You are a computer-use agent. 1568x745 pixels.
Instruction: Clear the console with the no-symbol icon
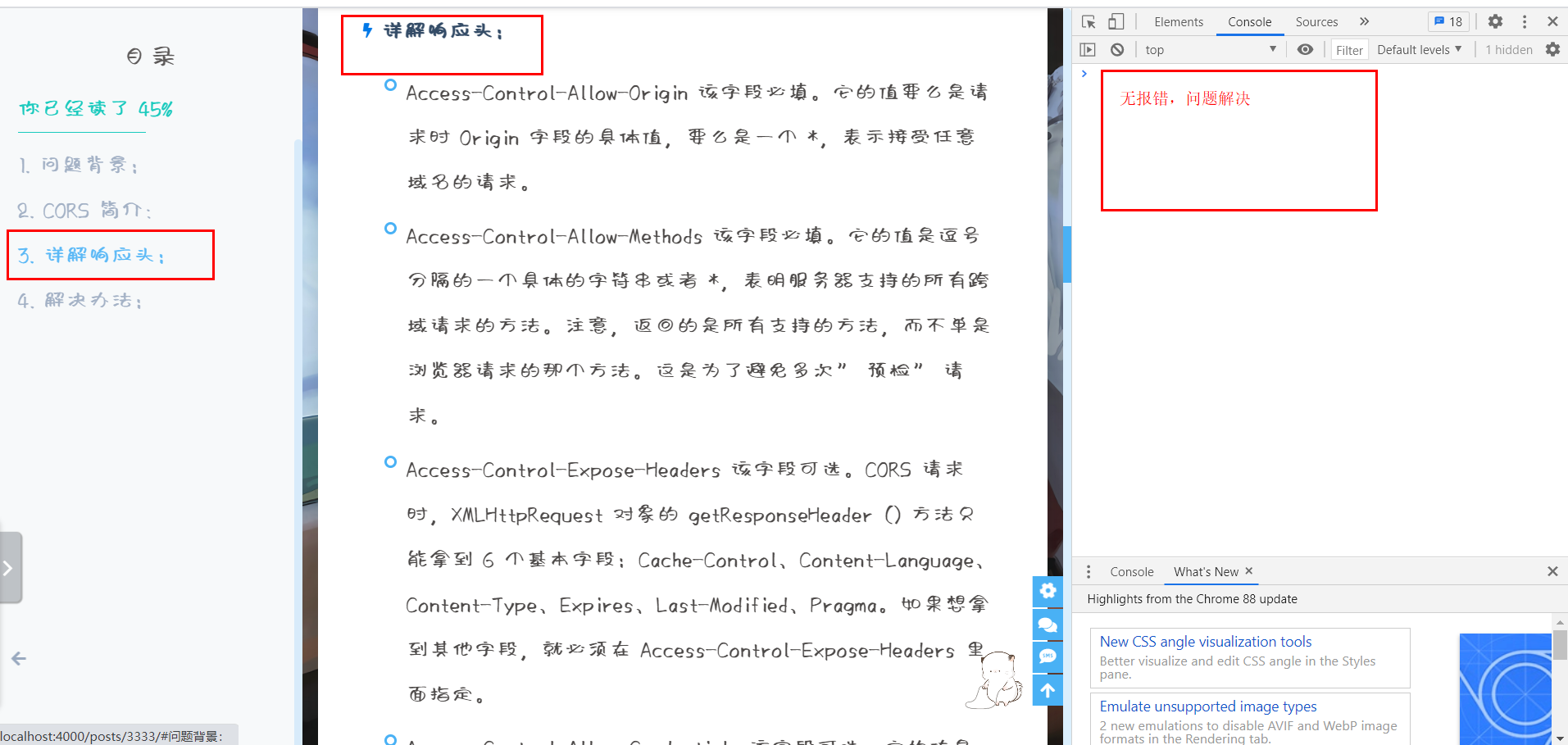pyautogui.click(x=1117, y=49)
